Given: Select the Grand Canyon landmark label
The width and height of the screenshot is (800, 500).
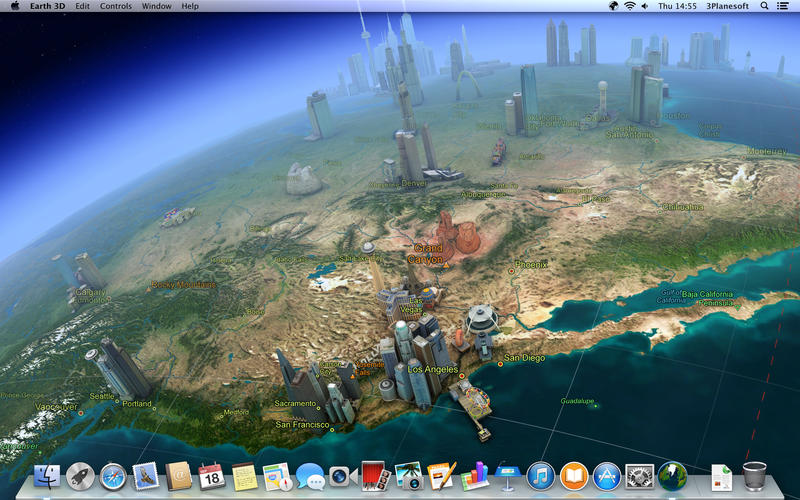Looking at the screenshot, I should click(x=428, y=253).
